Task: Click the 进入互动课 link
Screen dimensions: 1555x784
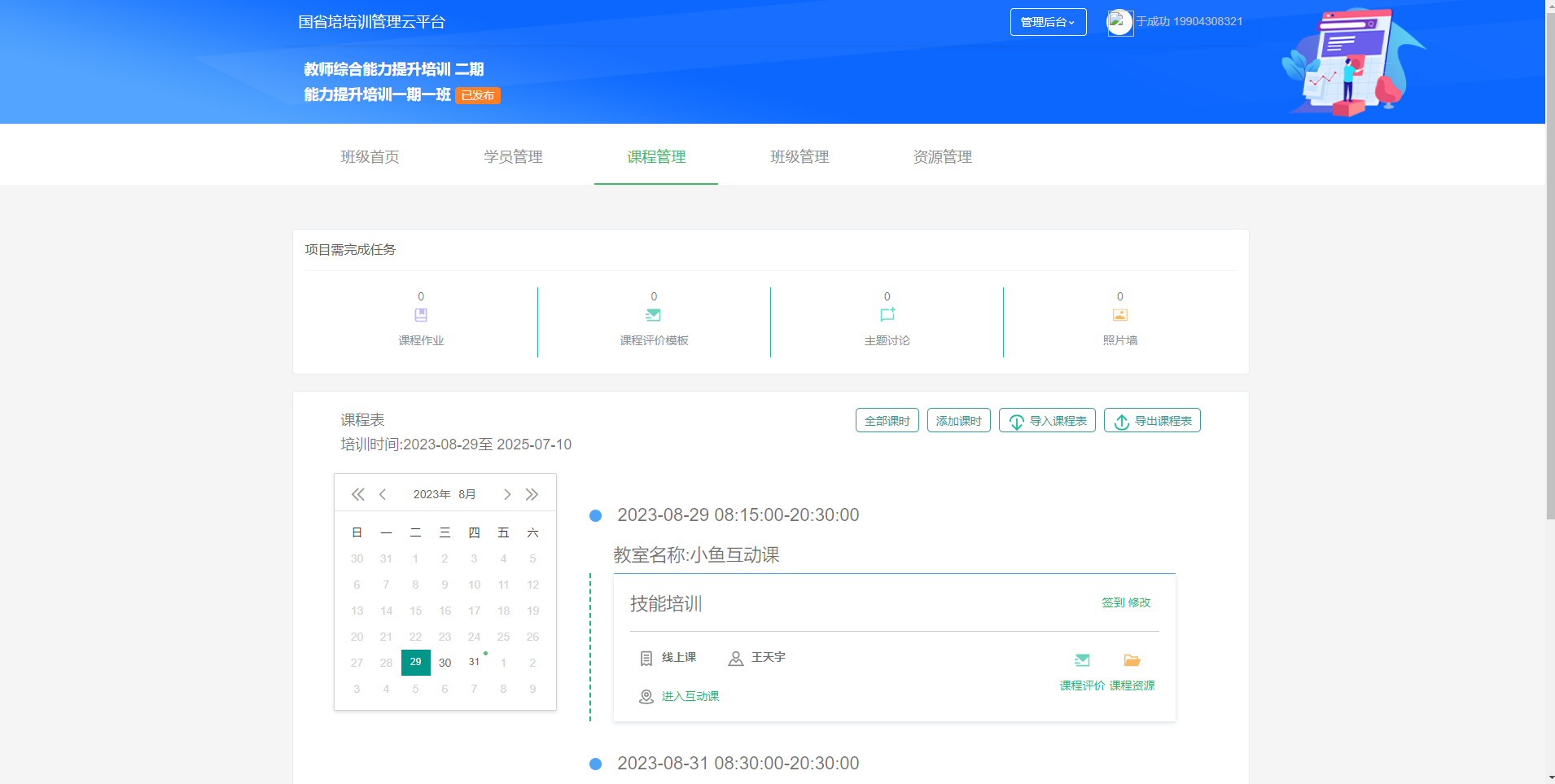Action: 690,697
